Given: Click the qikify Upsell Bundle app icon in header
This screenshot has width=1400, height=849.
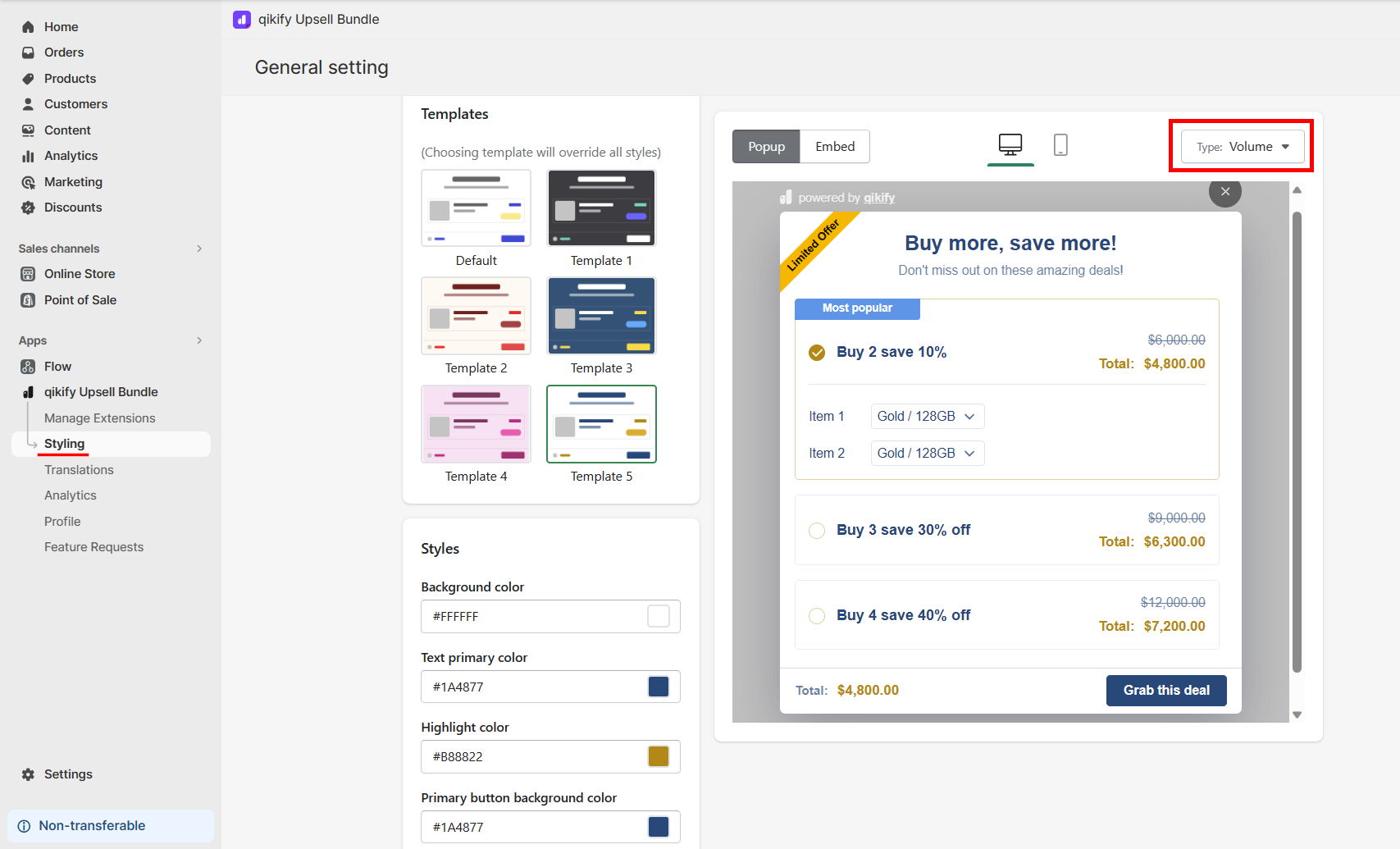Looking at the screenshot, I should [242, 19].
